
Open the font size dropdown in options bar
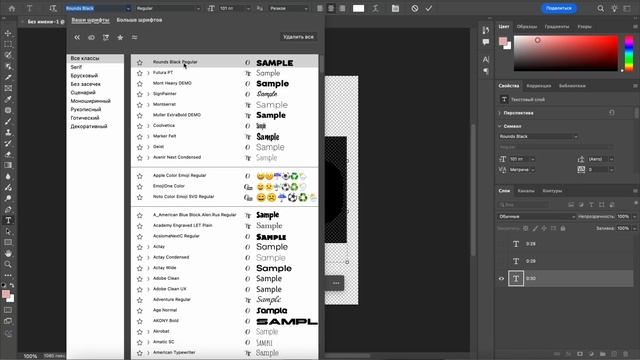[248, 9]
